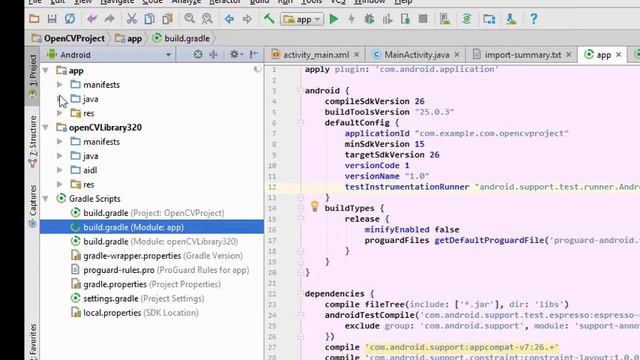Open Help with the question mark icon
This screenshot has width=640, height=360.
(x=533, y=19)
